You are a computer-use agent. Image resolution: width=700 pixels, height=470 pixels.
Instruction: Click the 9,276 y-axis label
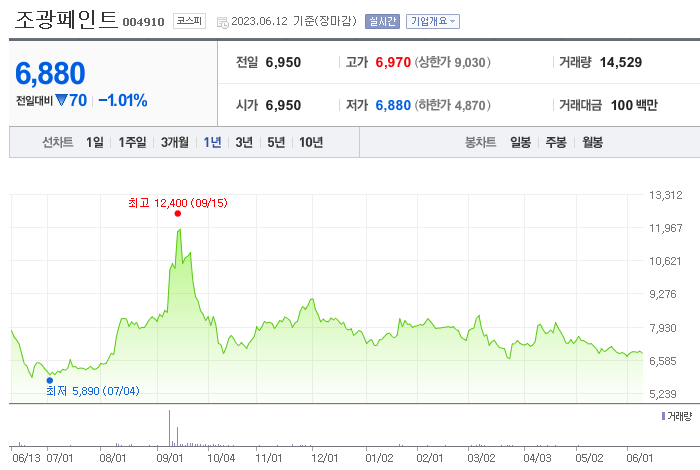pos(663,294)
